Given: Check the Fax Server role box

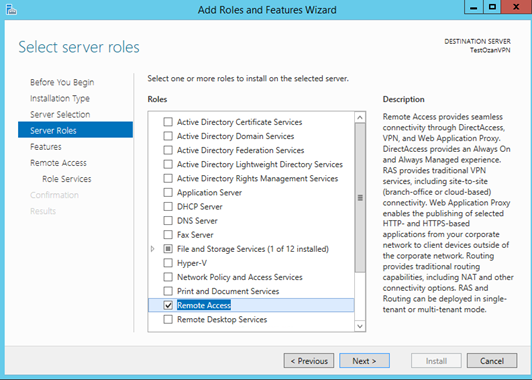Looking at the screenshot, I should click(168, 234).
